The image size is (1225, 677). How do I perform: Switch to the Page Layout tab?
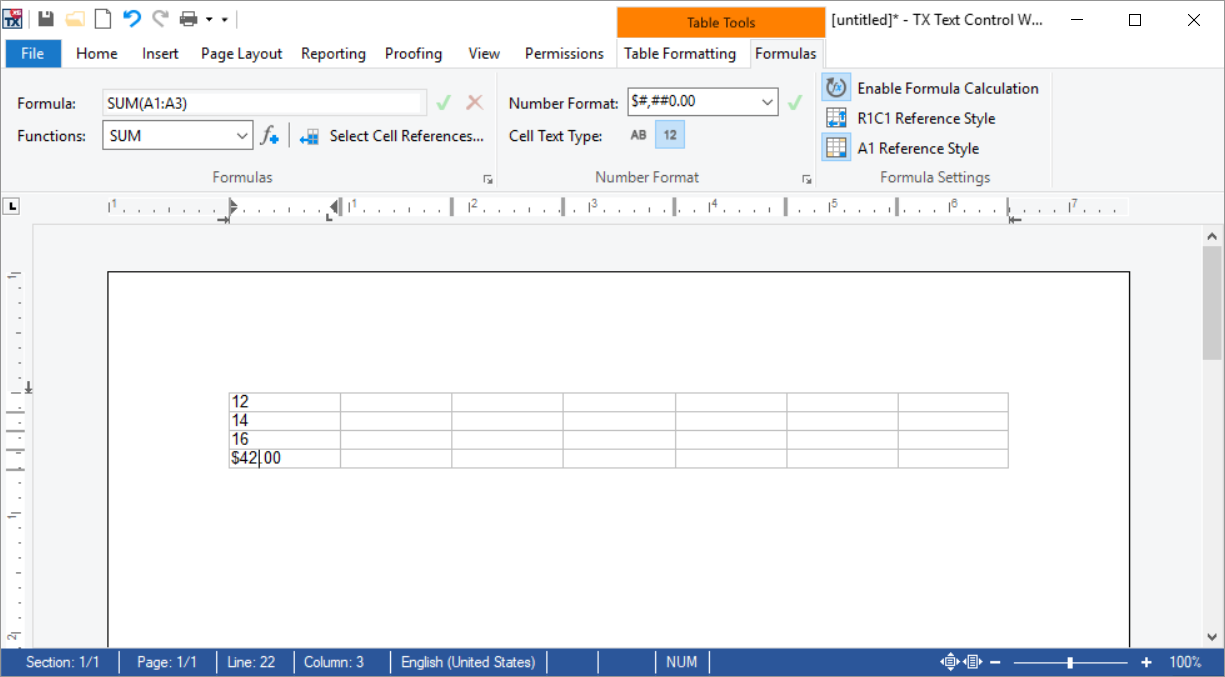pos(242,54)
